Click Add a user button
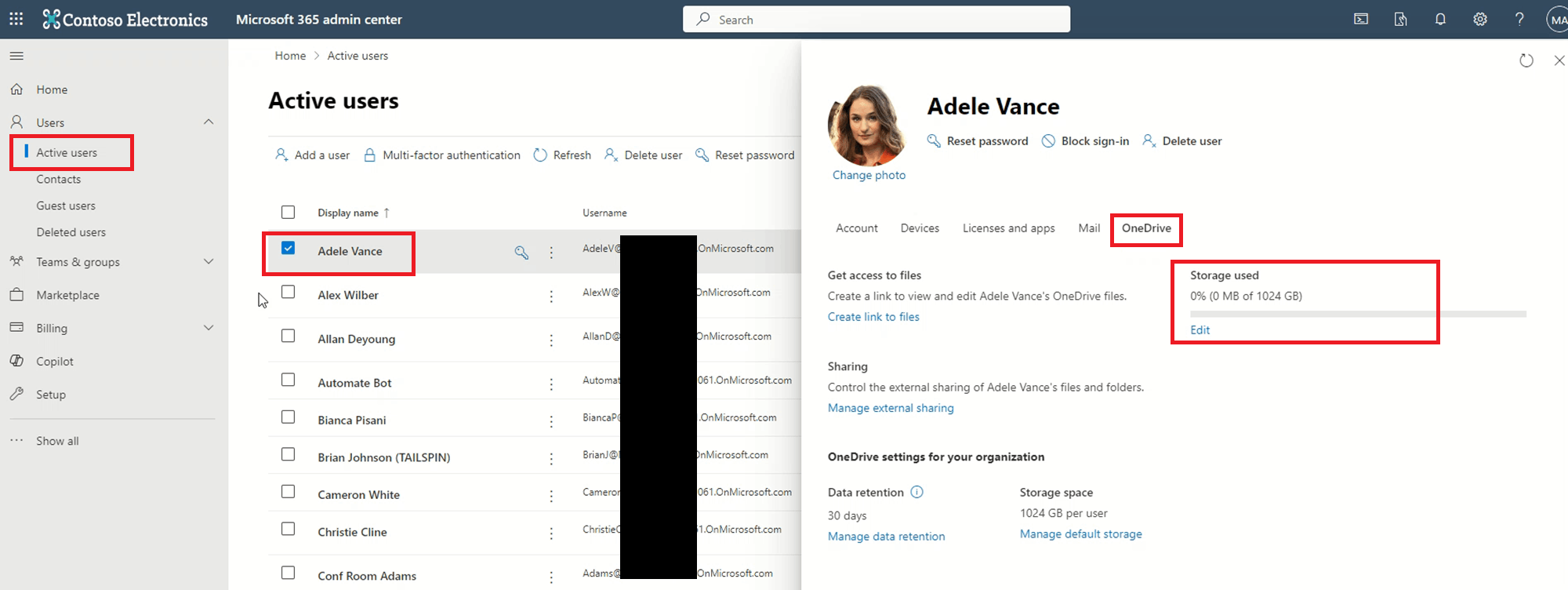The width and height of the screenshot is (1568, 590). pos(312,155)
